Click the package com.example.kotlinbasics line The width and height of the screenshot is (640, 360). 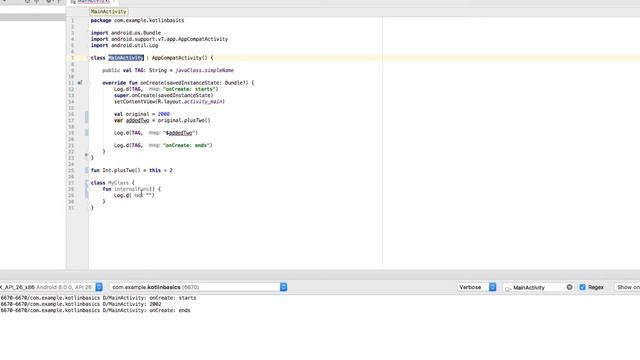[137, 20]
